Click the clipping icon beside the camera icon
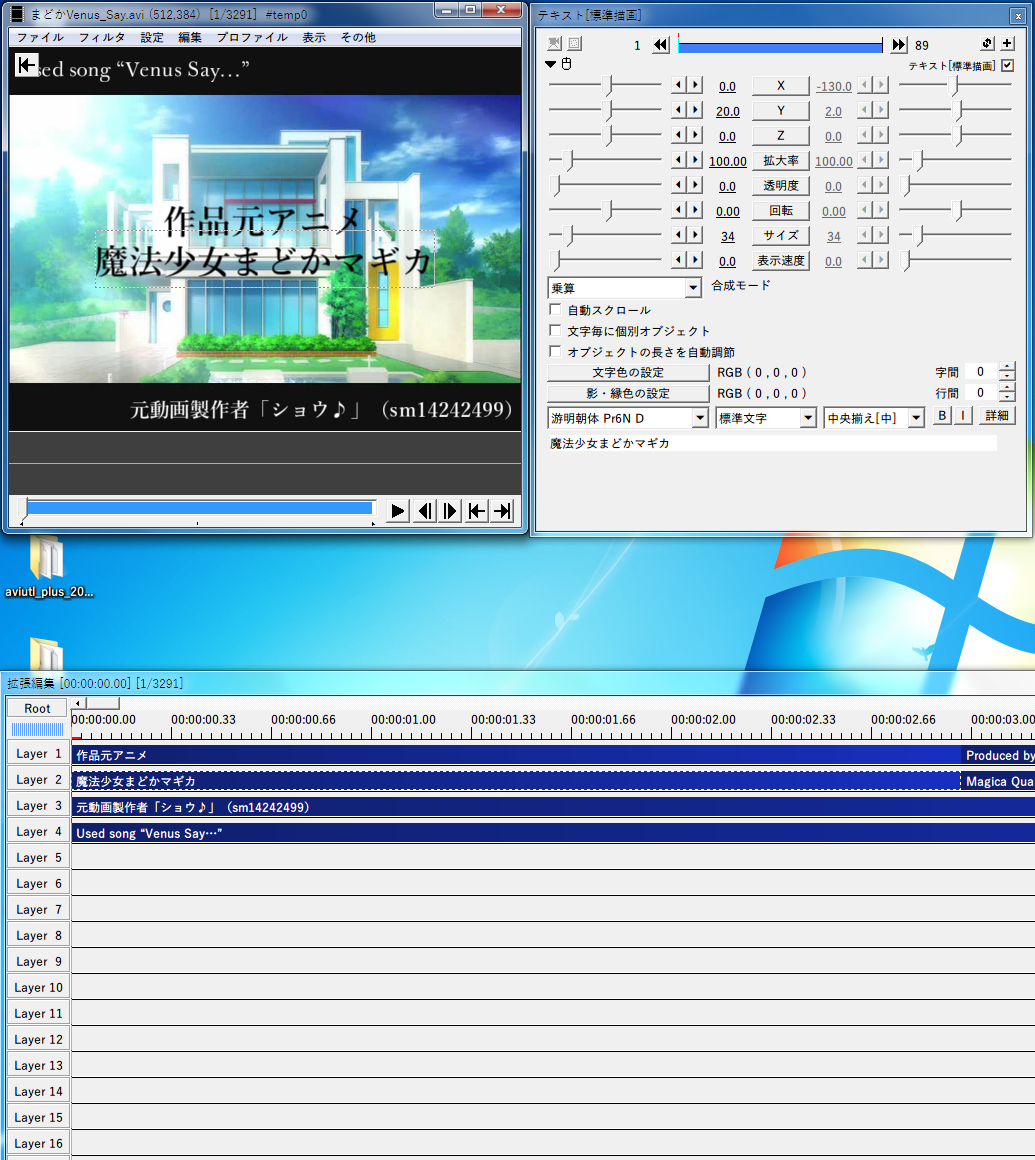The height and width of the screenshot is (1160, 1035). (575, 44)
